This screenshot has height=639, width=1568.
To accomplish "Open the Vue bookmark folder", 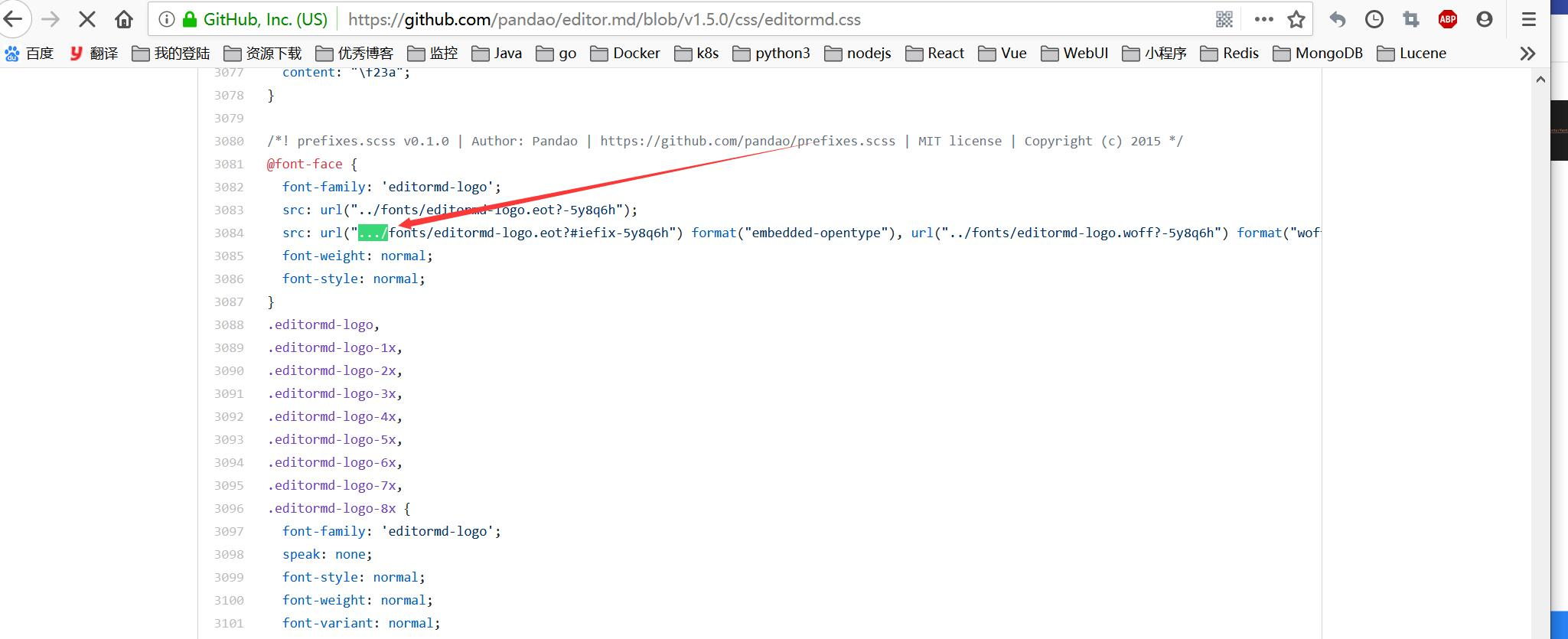I will pos(1002,54).
